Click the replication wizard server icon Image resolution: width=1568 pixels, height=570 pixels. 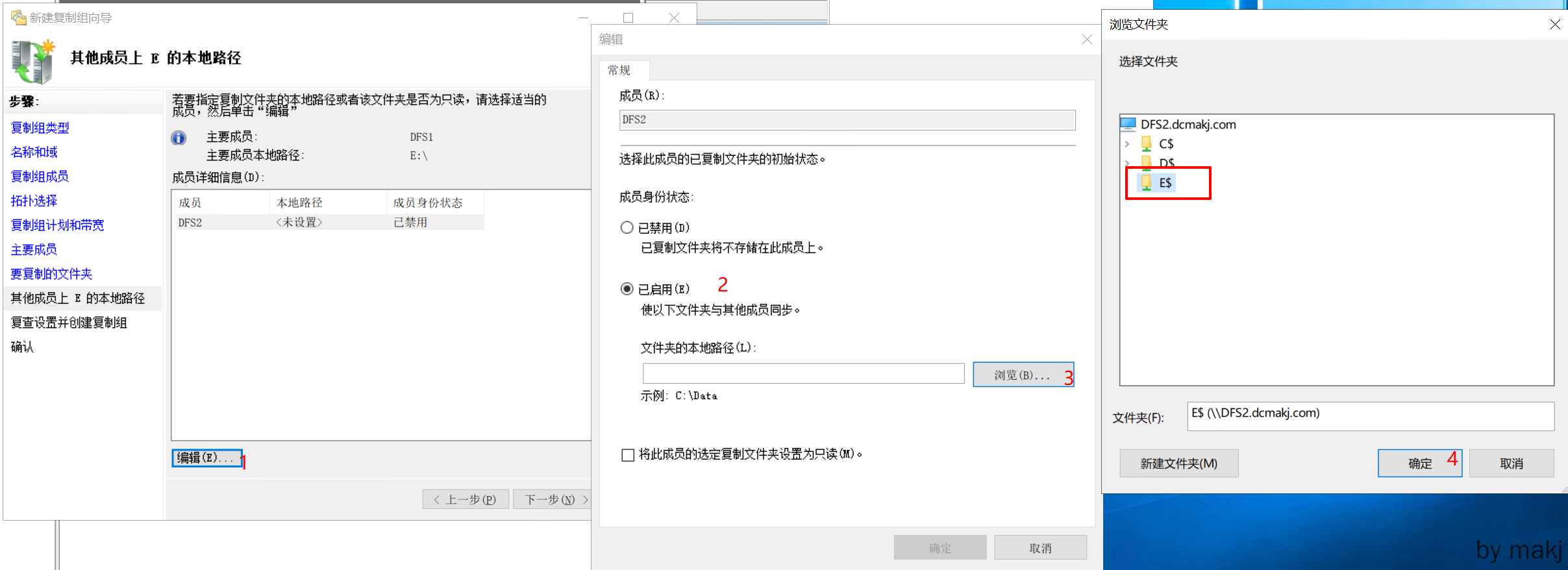32,62
